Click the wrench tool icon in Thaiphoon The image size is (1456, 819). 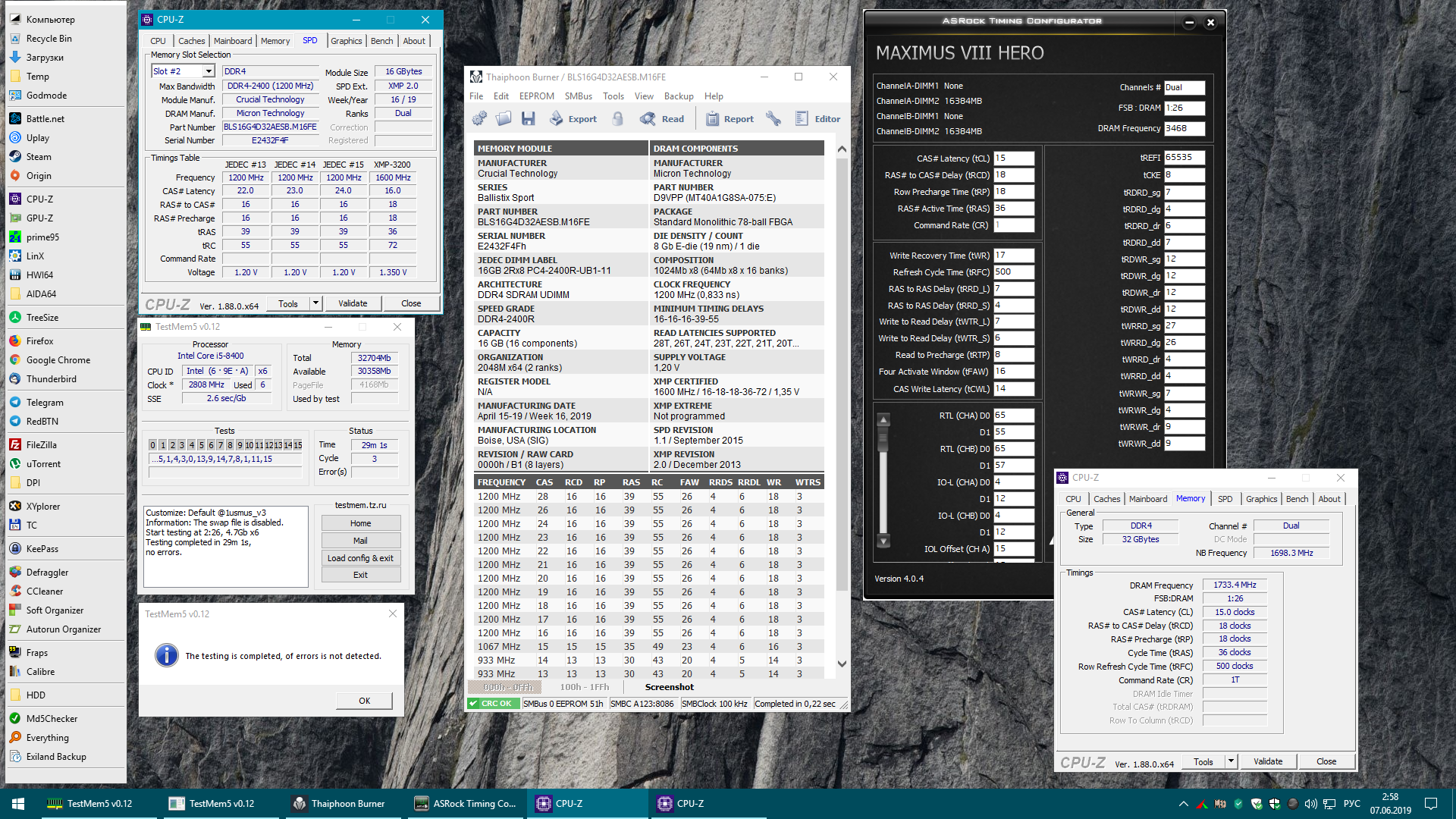click(773, 118)
